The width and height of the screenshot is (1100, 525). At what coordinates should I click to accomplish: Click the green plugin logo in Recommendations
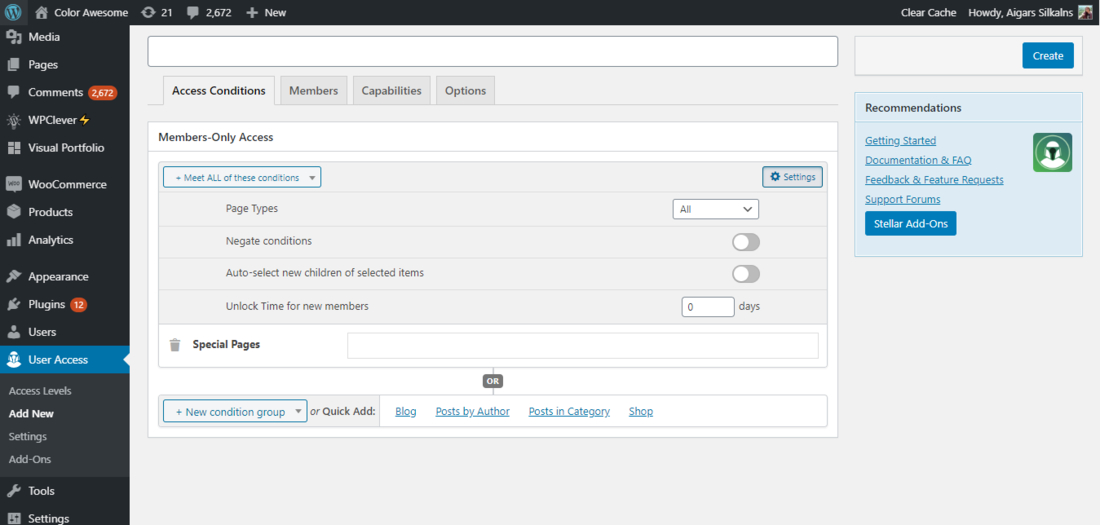coord(1052,152)
